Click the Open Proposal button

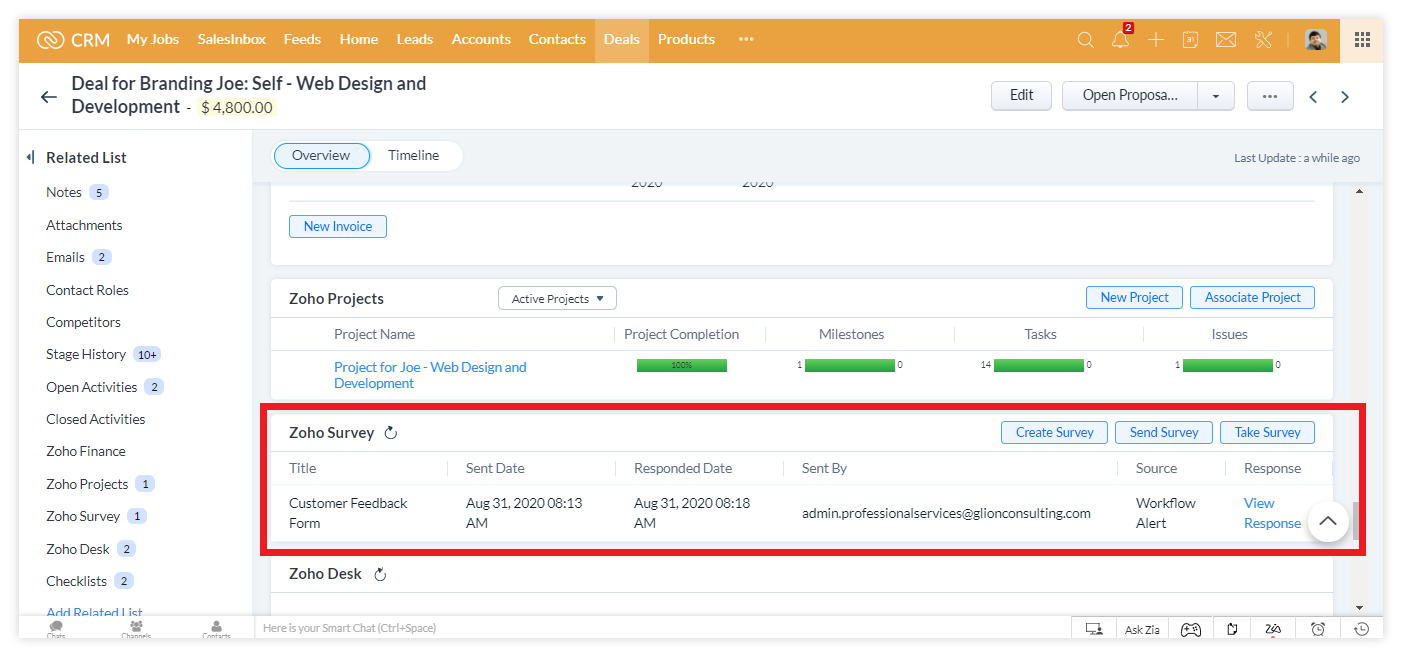1130,96
